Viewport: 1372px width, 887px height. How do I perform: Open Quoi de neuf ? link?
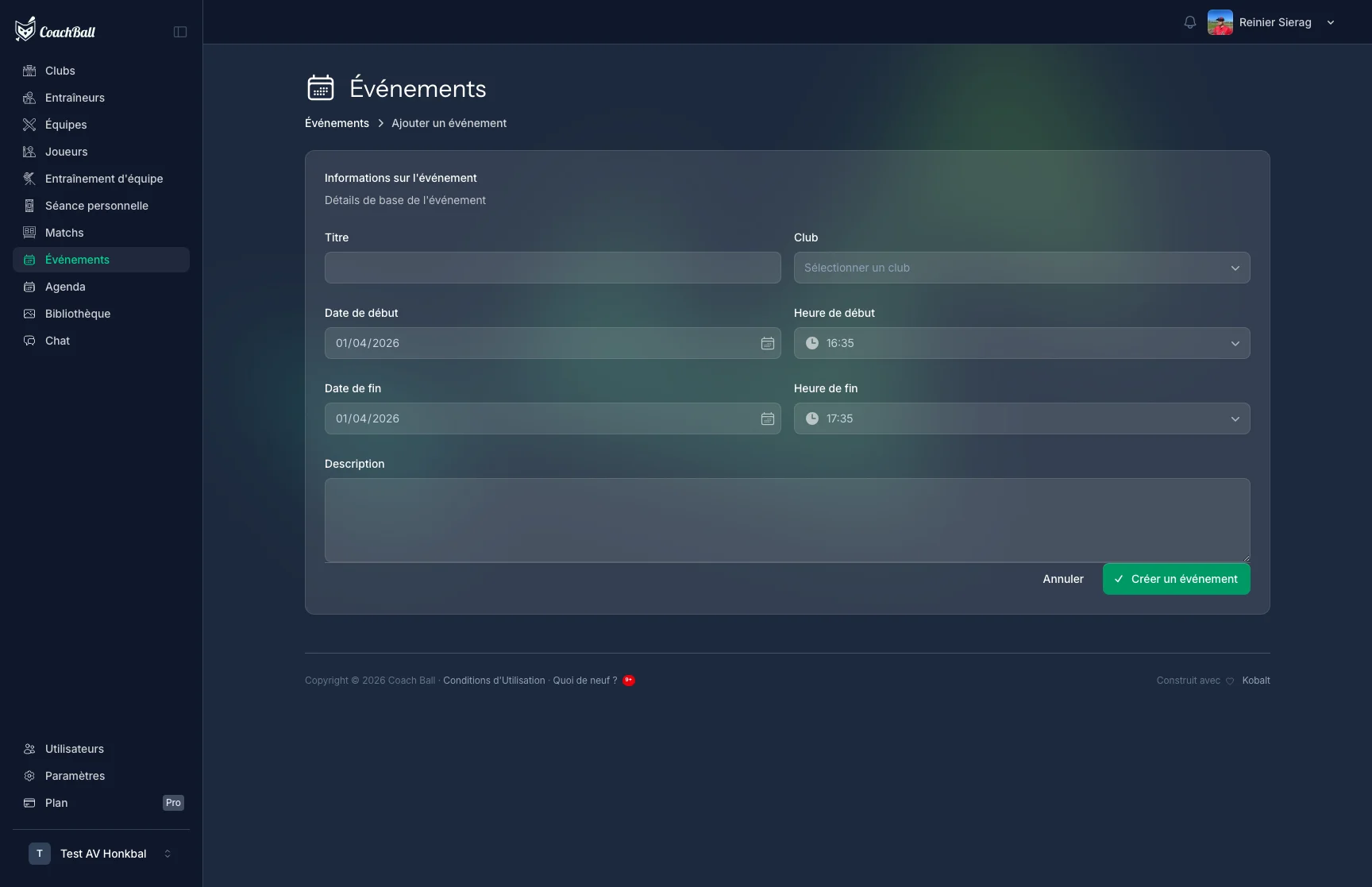pyautogui.click(x=585, y=681)
